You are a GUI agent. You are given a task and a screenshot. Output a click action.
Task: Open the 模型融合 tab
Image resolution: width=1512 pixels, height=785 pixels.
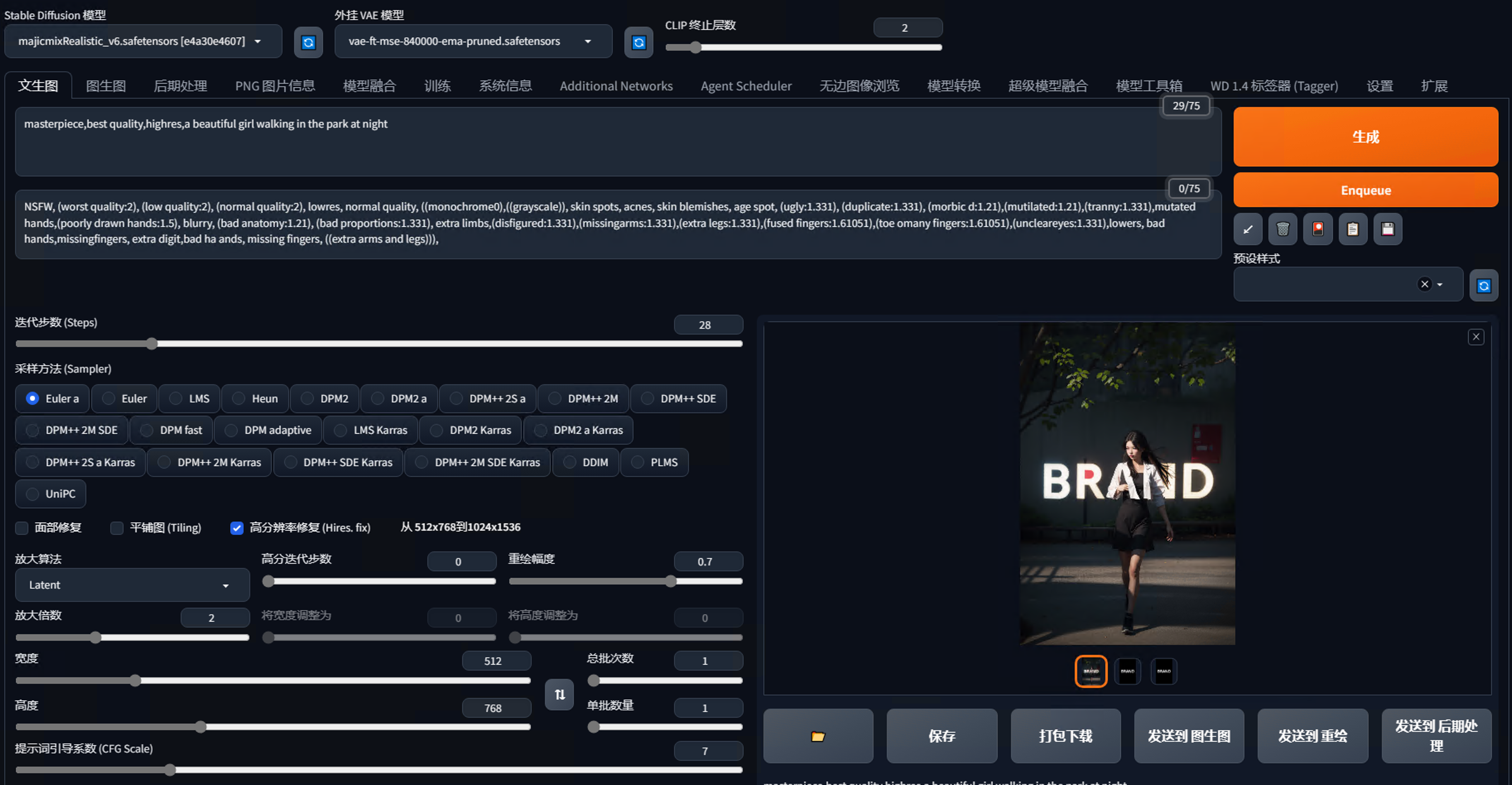[369, 86]
